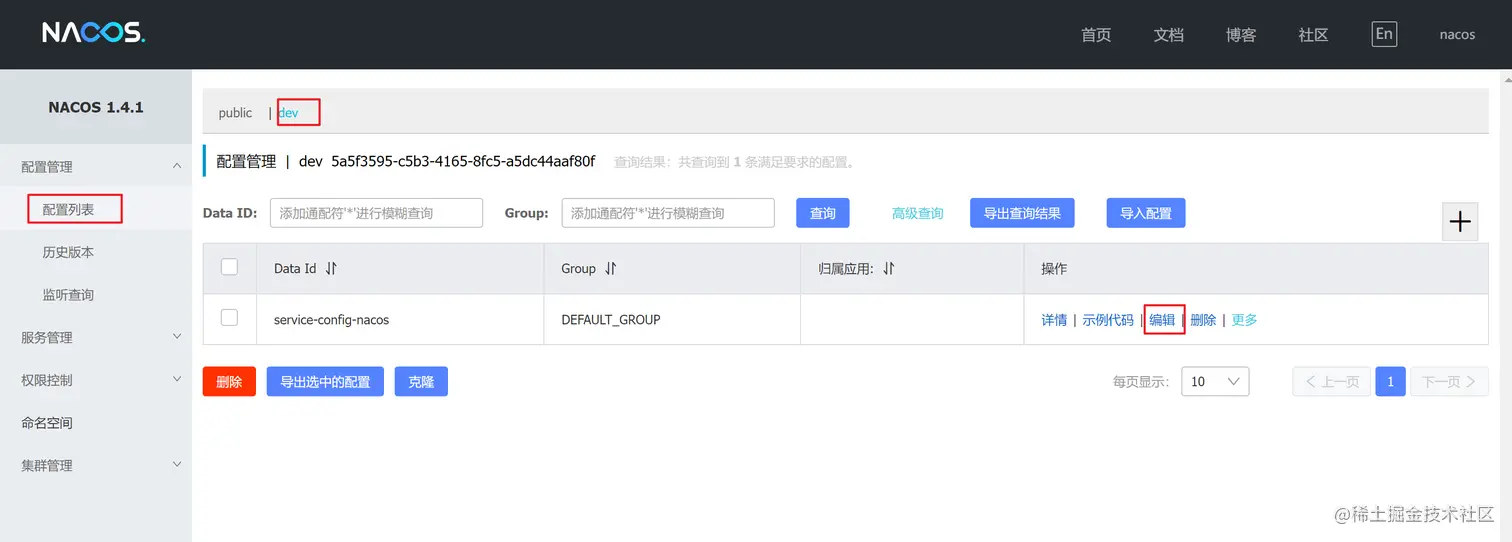Expand the 集群管理 sidebar section
The width and height of the screenshot is (1512, 542).
point(96,465)
